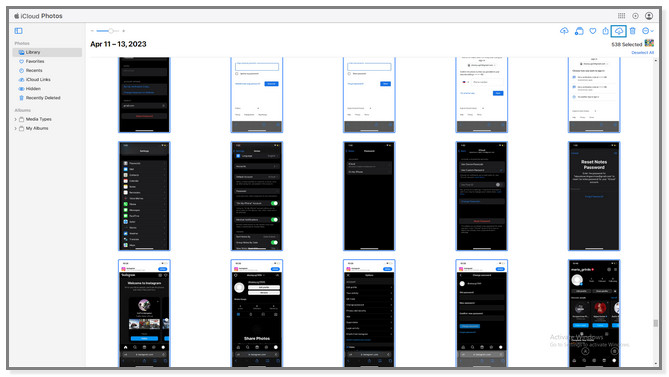Select the Welcome to Instagram screenshot thumbnail
This screenshot has width=669, height=377.
point(144,313)
